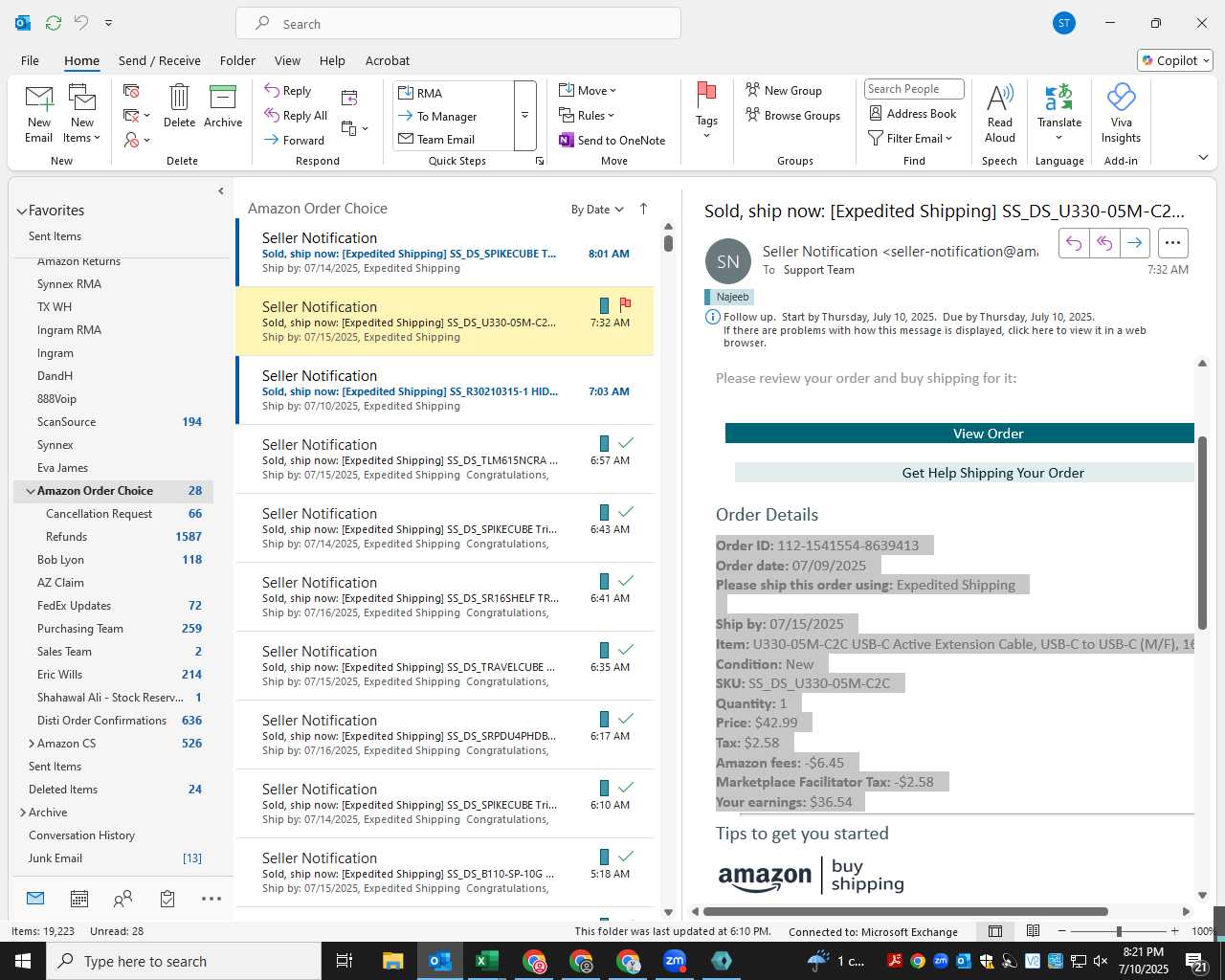Create a New Group
Viewport: 1225px width, 980px height.
[784, 90]
